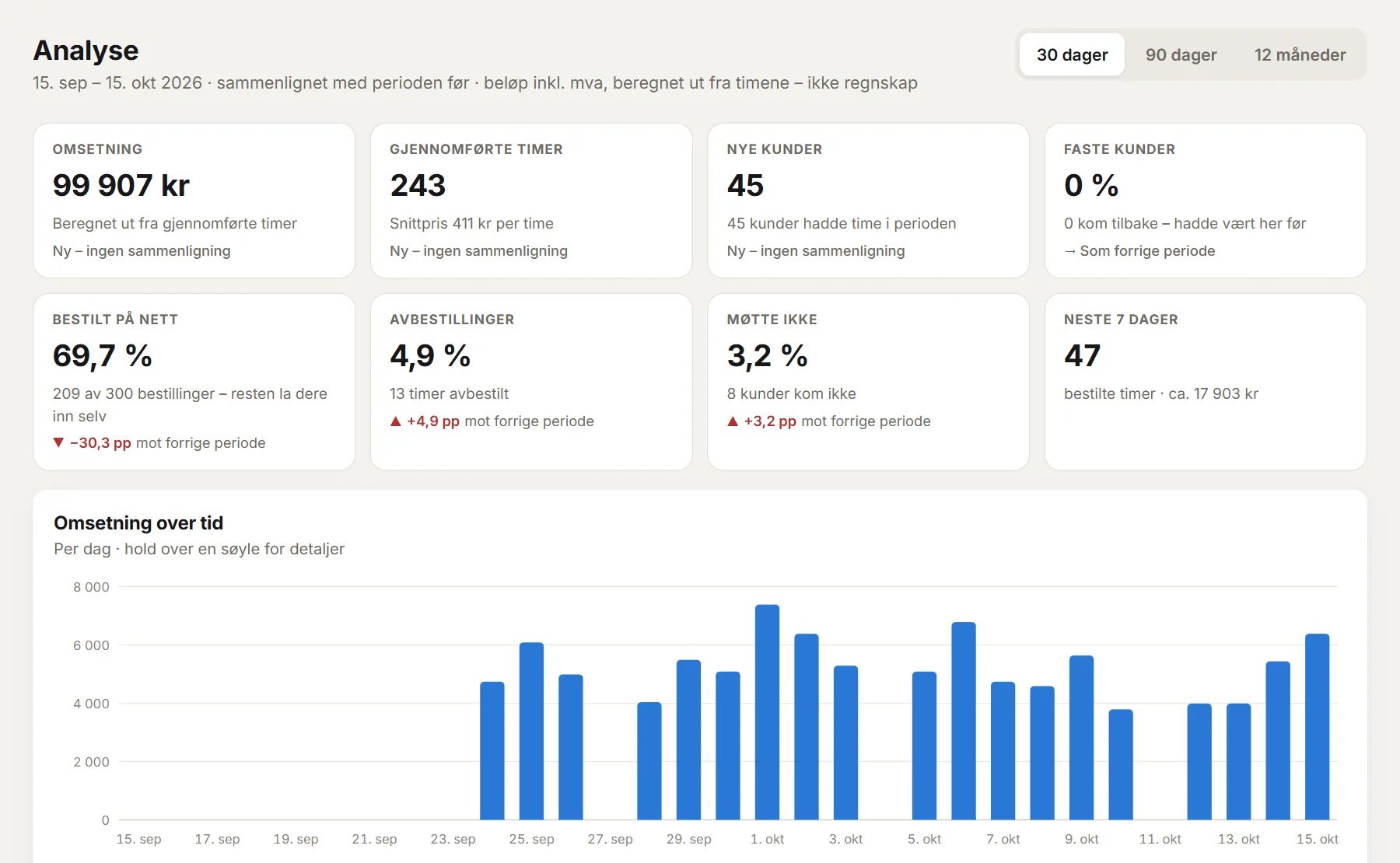The width and height of the screenshot is (1400, 863).
Task: Click the "8 000" y-axis label
Action: click(91, 587)
